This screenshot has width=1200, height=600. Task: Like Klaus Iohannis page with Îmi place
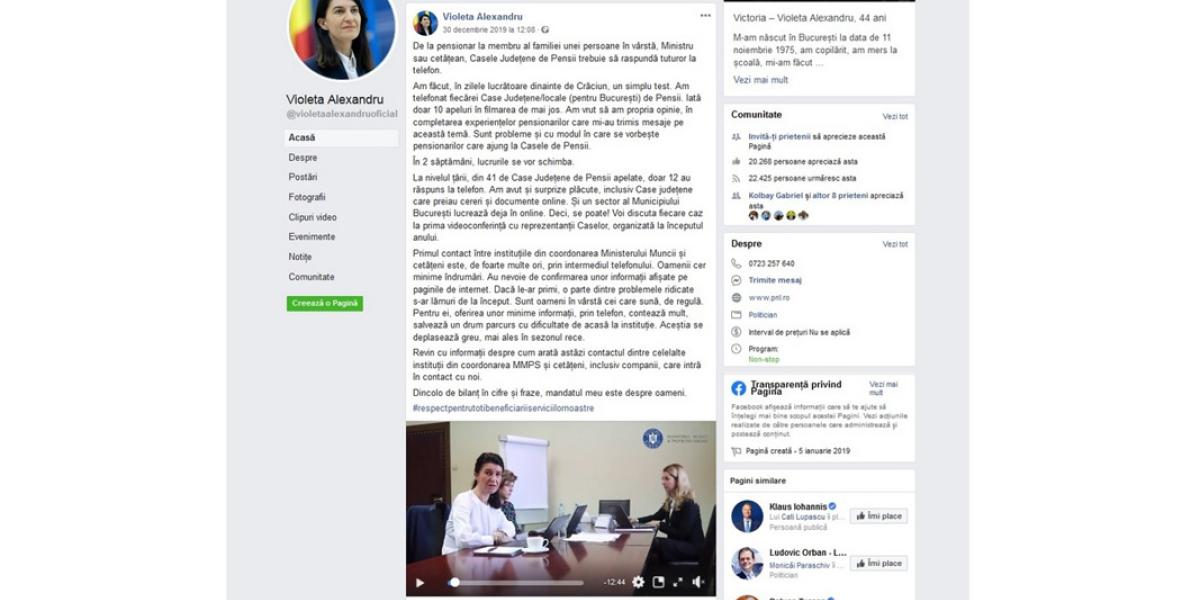point(878,516)
